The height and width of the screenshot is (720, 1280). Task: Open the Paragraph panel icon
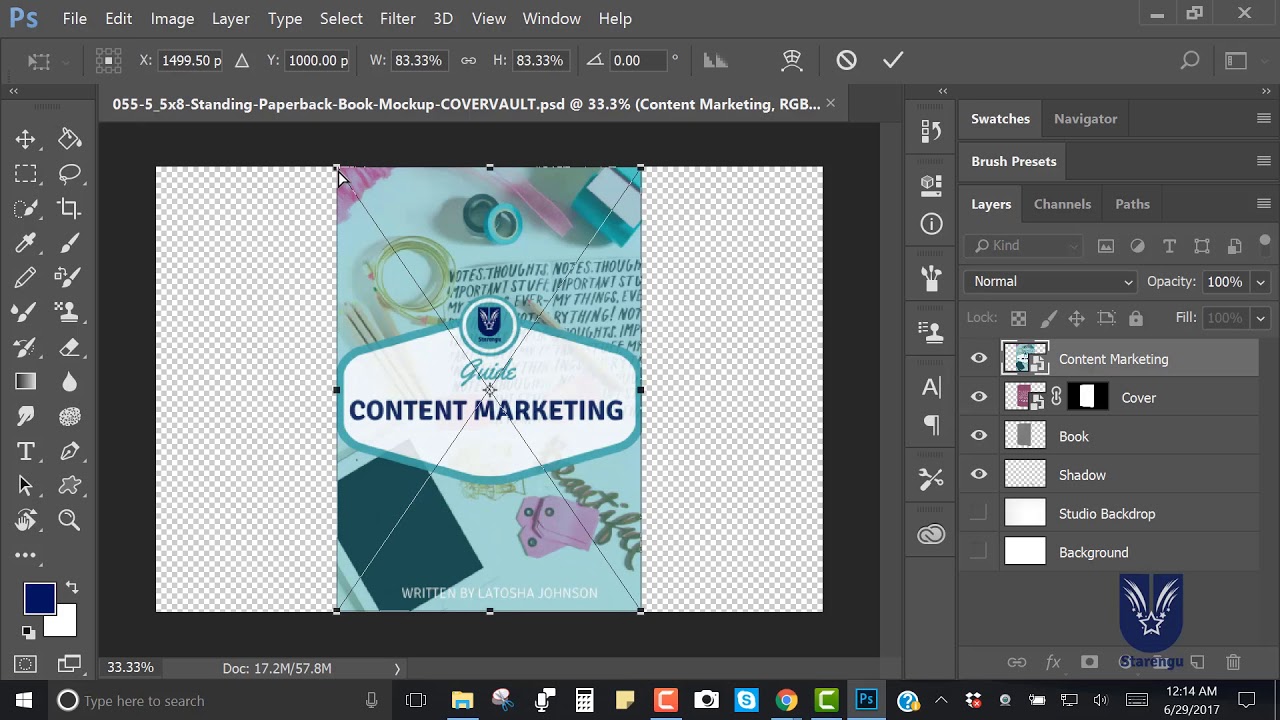click(931, 425)
